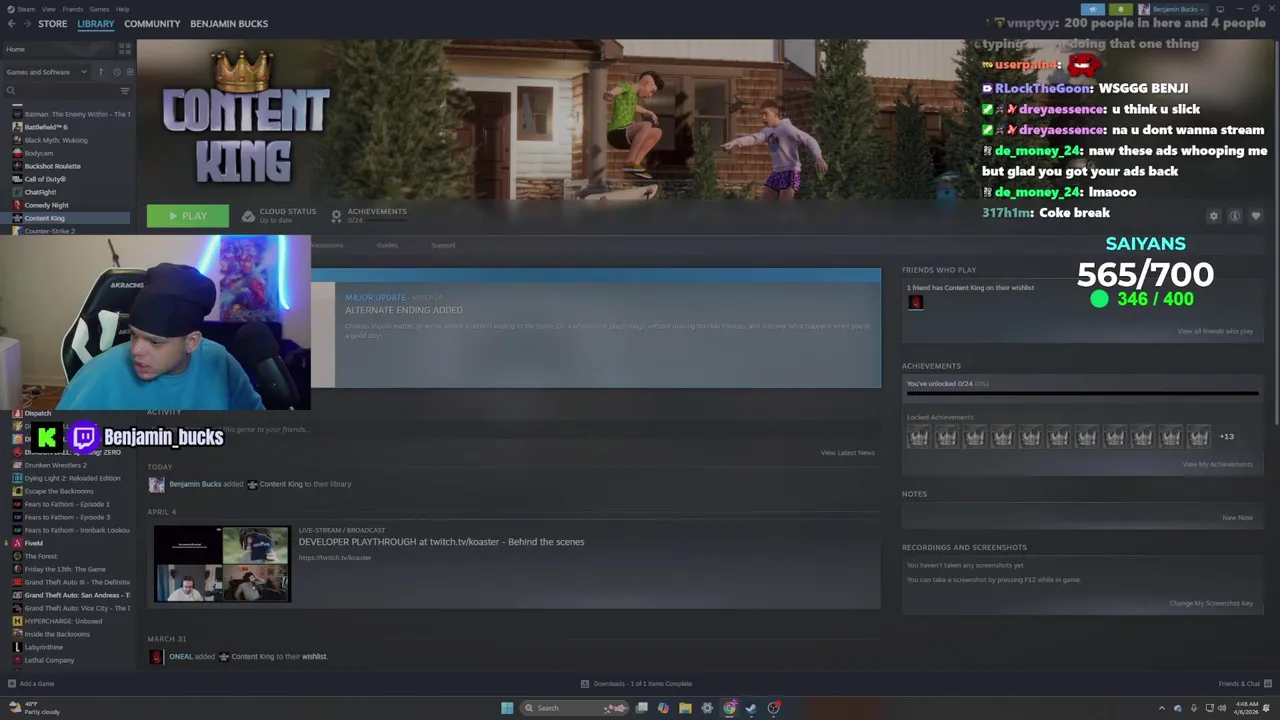Viewport: 1280px width, 720px height.
Task: Select Fears to Fathom - Episode 1
Action: (67, 504)
